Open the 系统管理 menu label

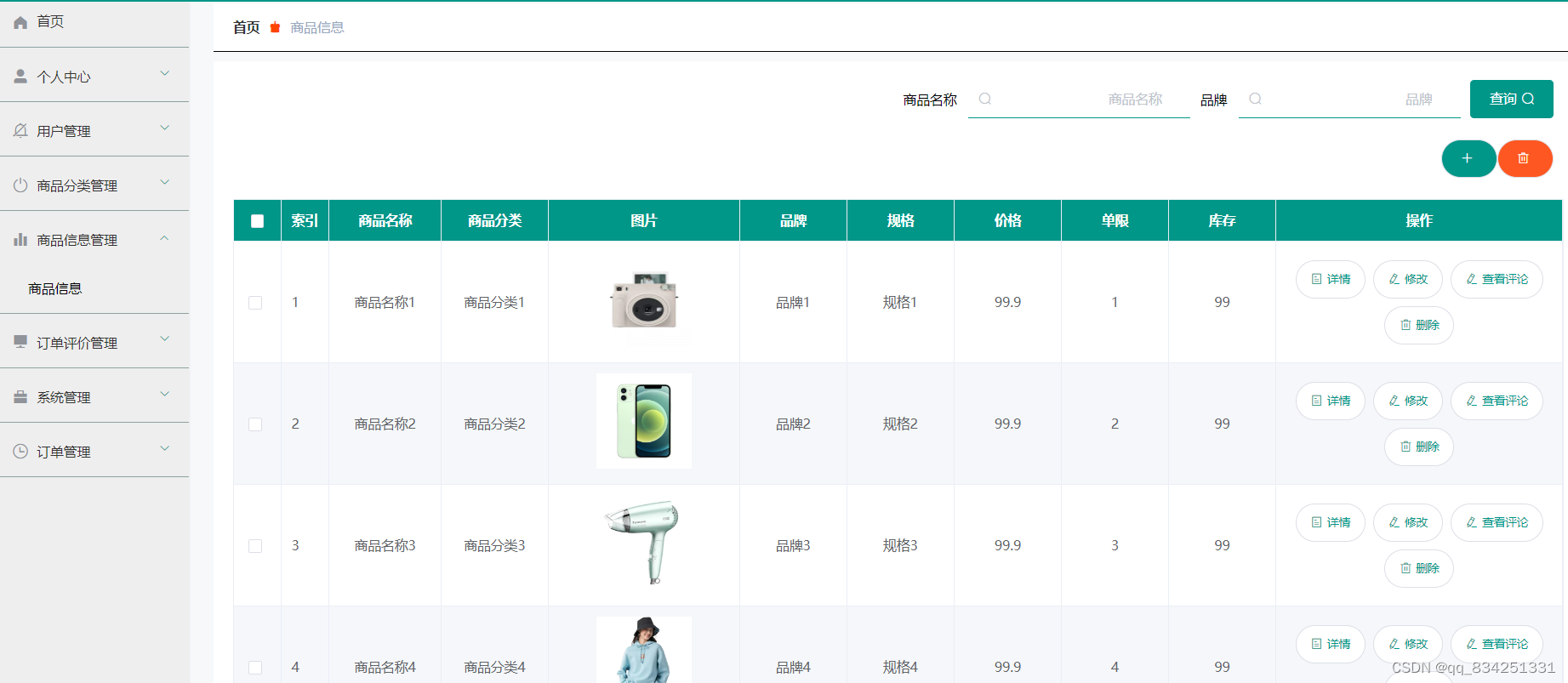tap(64, 398)
